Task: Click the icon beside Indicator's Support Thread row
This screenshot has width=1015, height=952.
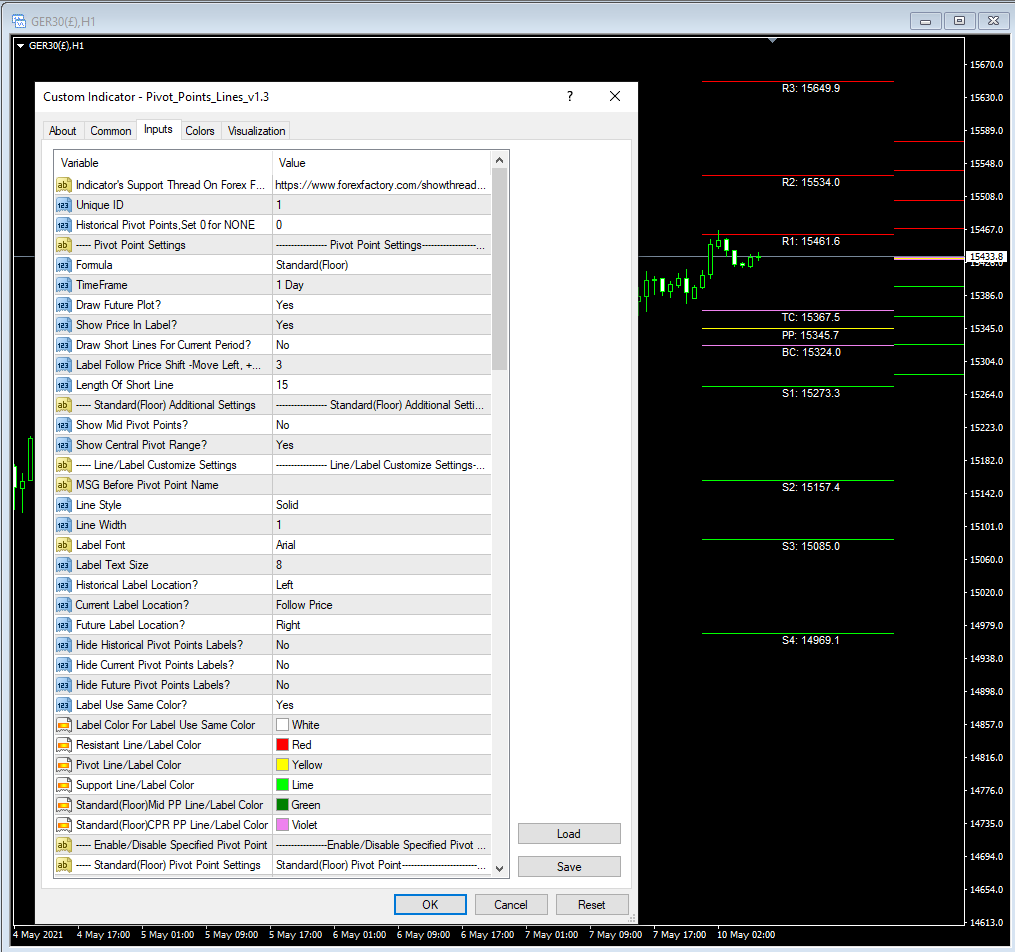Action: (x=63, y=185)
